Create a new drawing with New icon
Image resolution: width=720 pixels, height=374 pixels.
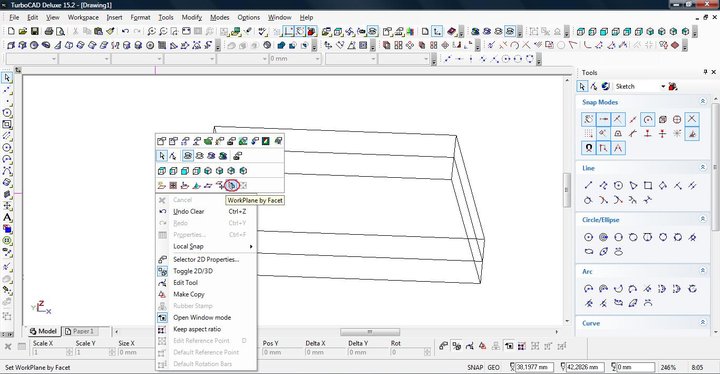click(x=11, y=32)
